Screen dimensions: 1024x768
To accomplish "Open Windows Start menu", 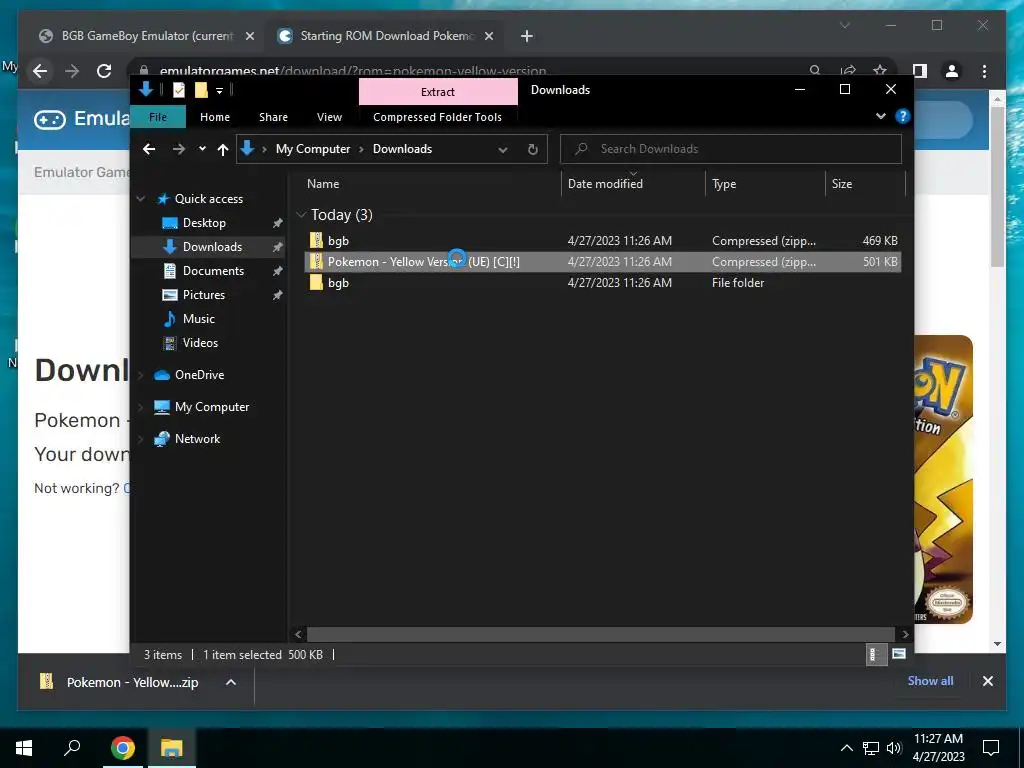I will (24, 748).
